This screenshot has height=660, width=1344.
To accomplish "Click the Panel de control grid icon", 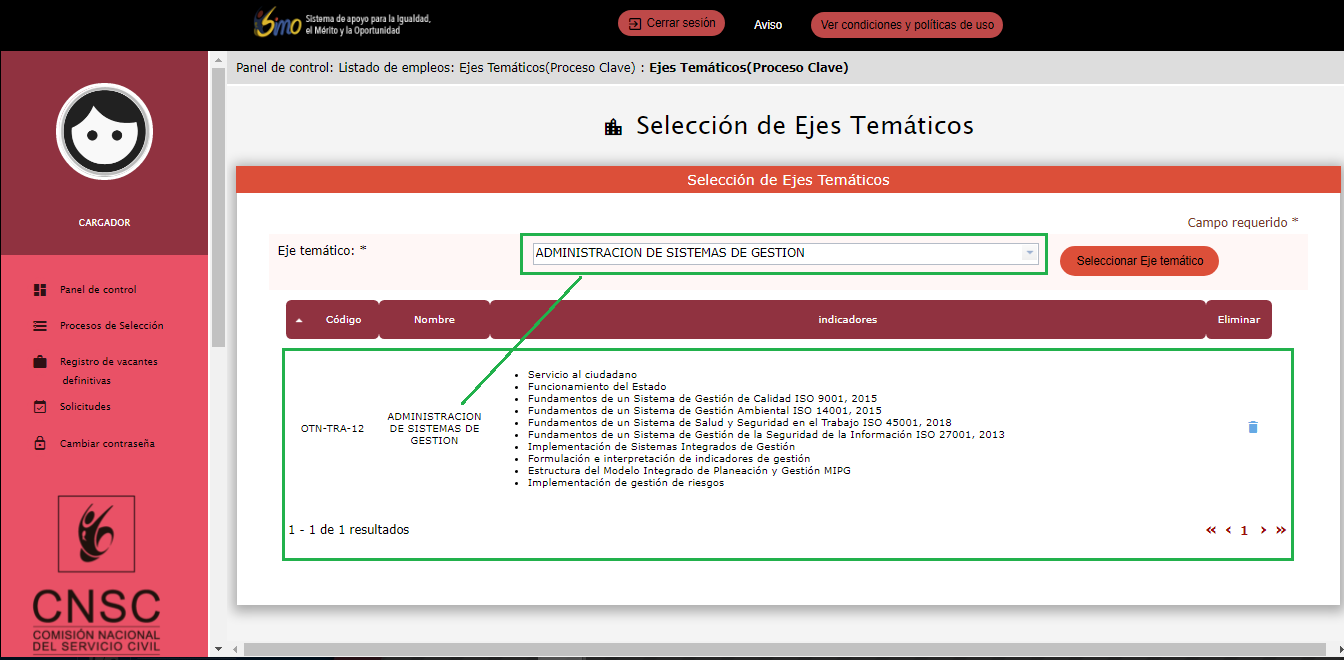I will coord(40,290).
